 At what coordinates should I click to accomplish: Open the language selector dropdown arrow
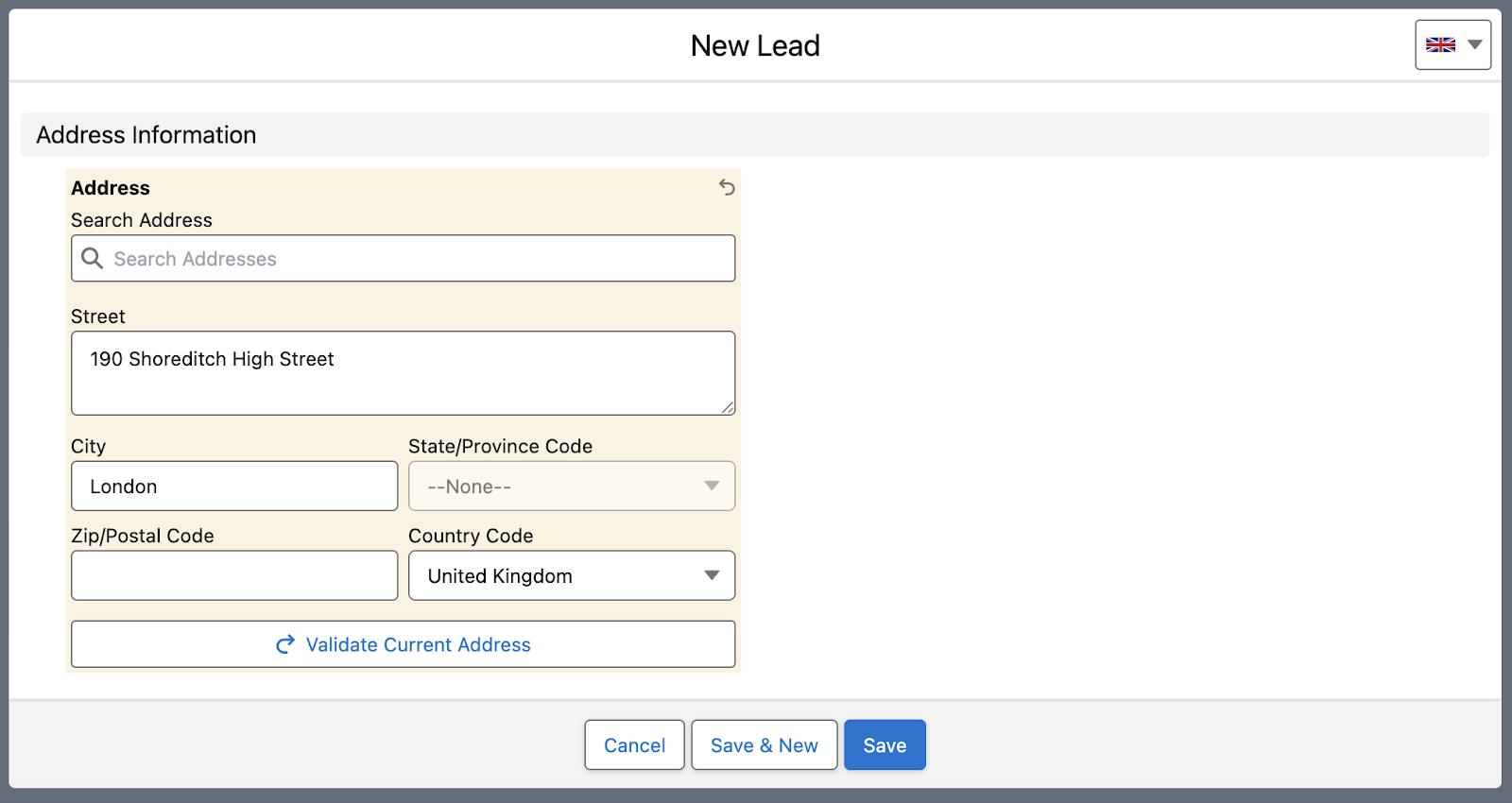tap(1474, 44)
